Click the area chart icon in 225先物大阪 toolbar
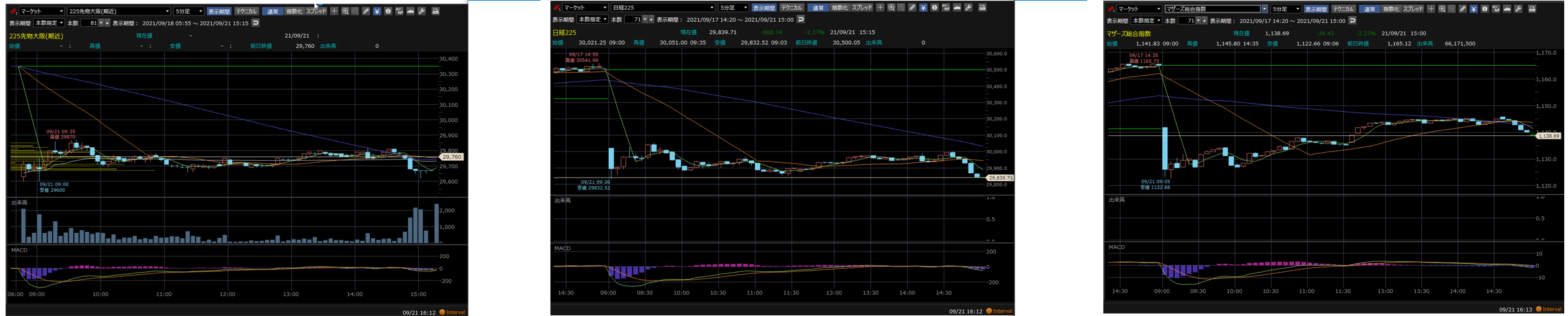 click(411, 11)
